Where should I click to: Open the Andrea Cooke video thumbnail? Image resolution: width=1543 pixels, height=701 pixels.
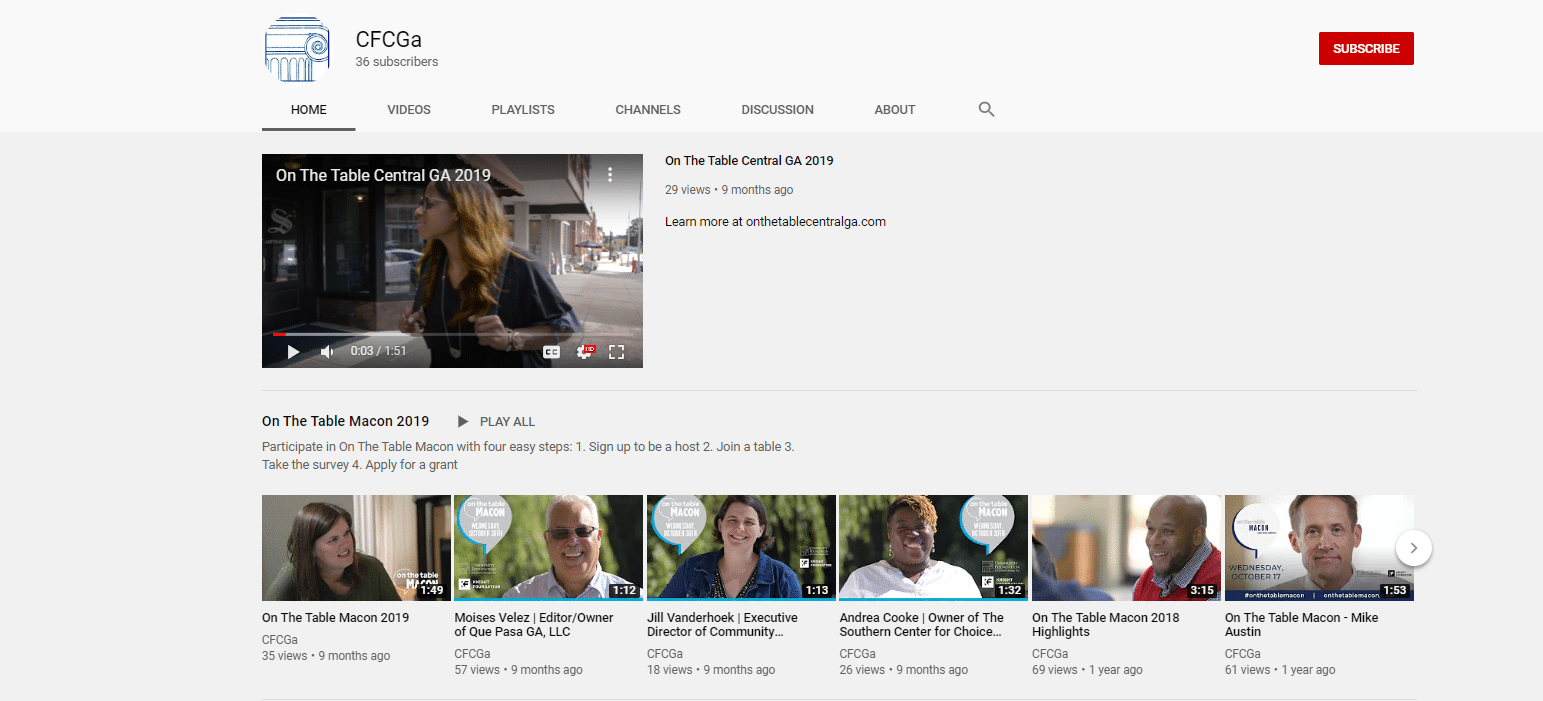[934, 548]
